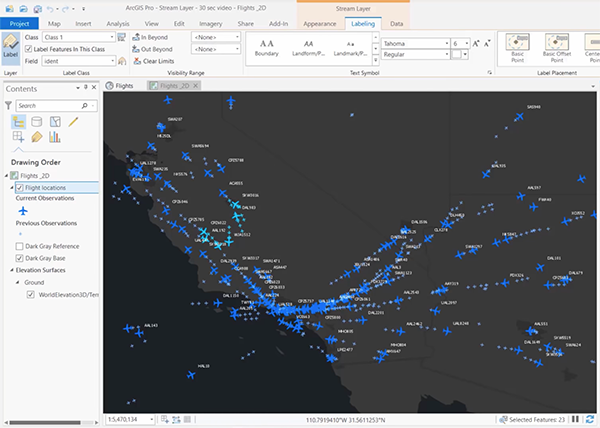Set the Out Beyond visibility limit
Image resolution: width=600 pixels, height=428 pixels.
click(x=152, y=49)
